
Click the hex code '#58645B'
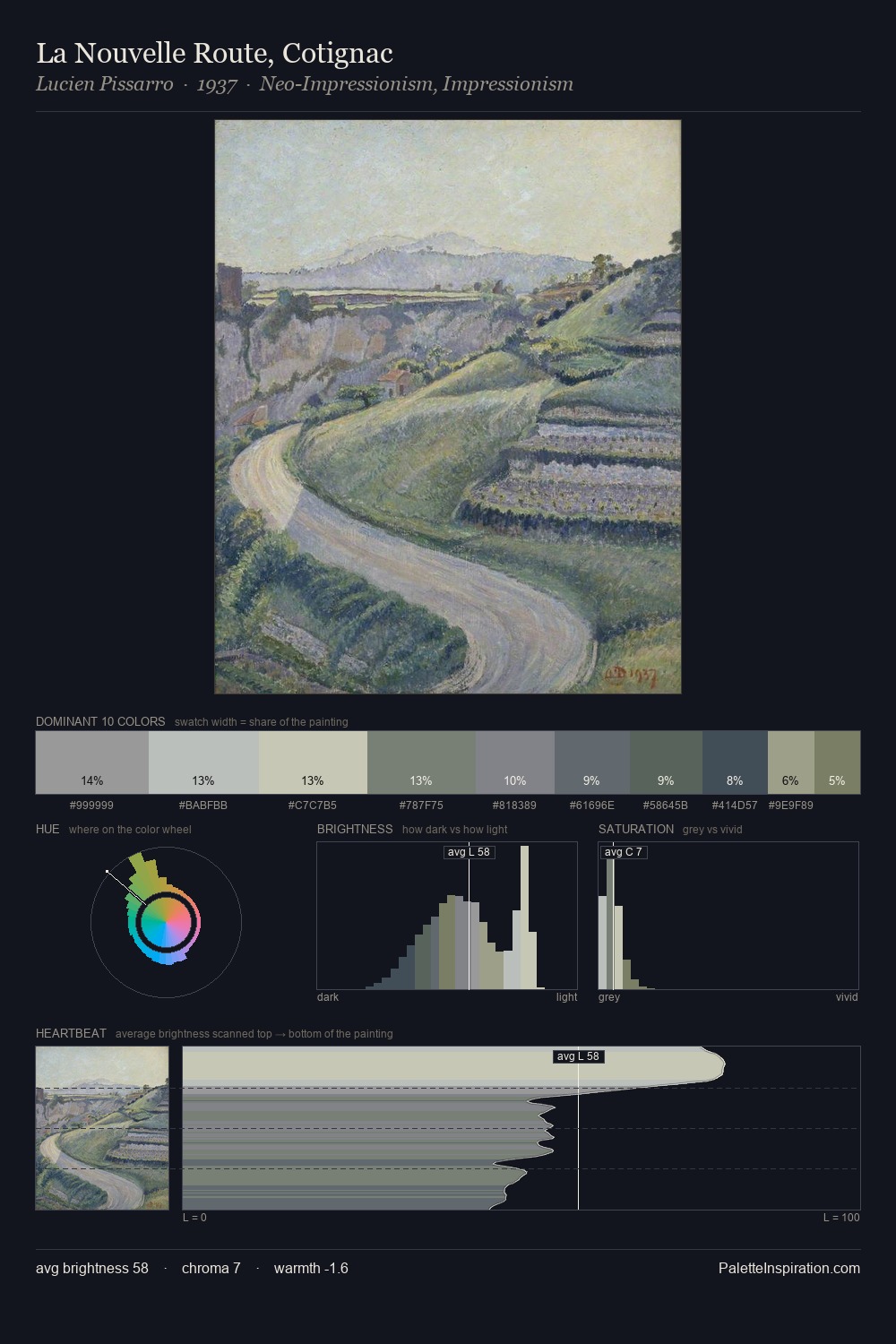[x=666, y=806]
